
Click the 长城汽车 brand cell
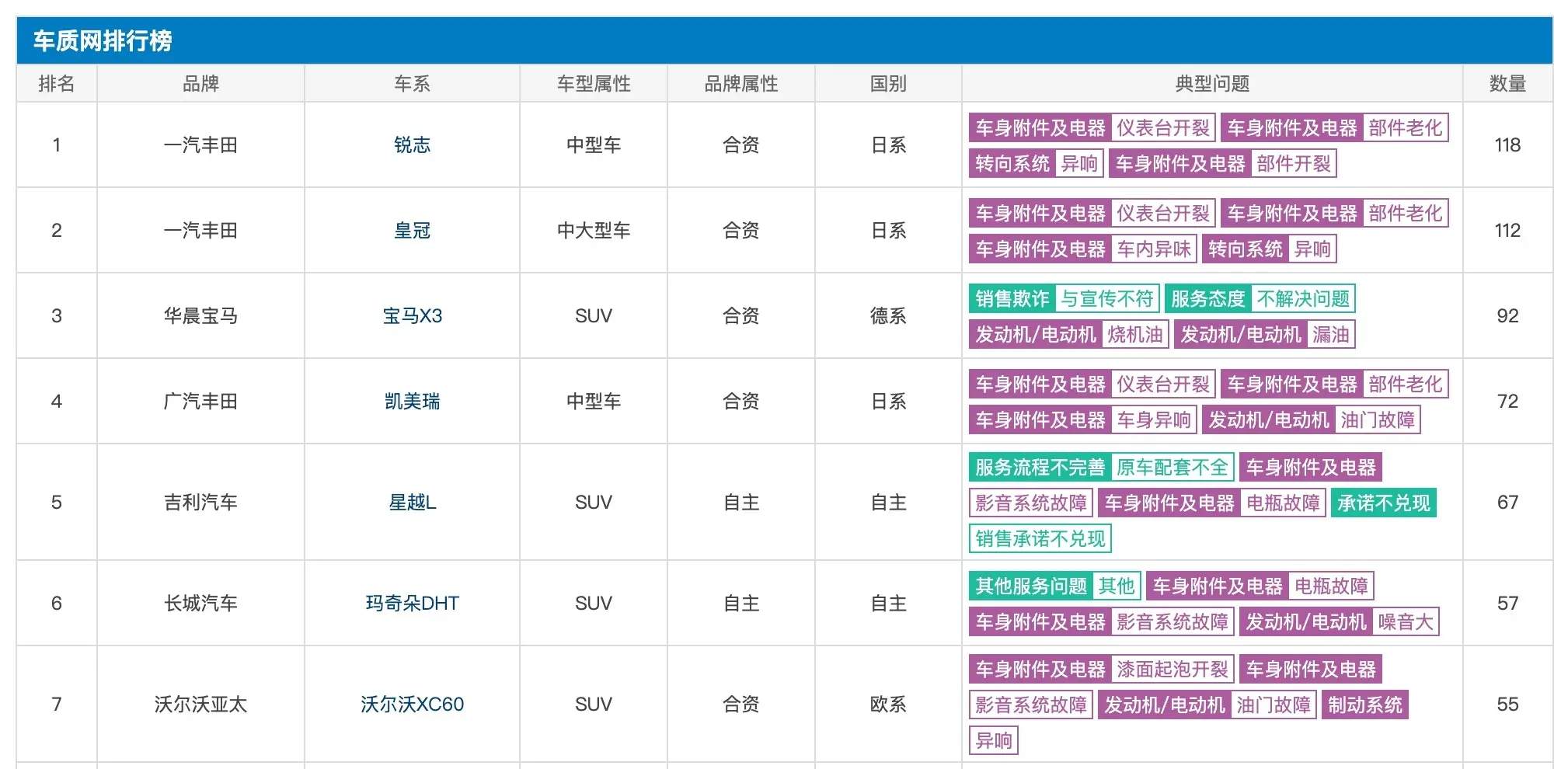pyautogui.click(x=200, y=604)
